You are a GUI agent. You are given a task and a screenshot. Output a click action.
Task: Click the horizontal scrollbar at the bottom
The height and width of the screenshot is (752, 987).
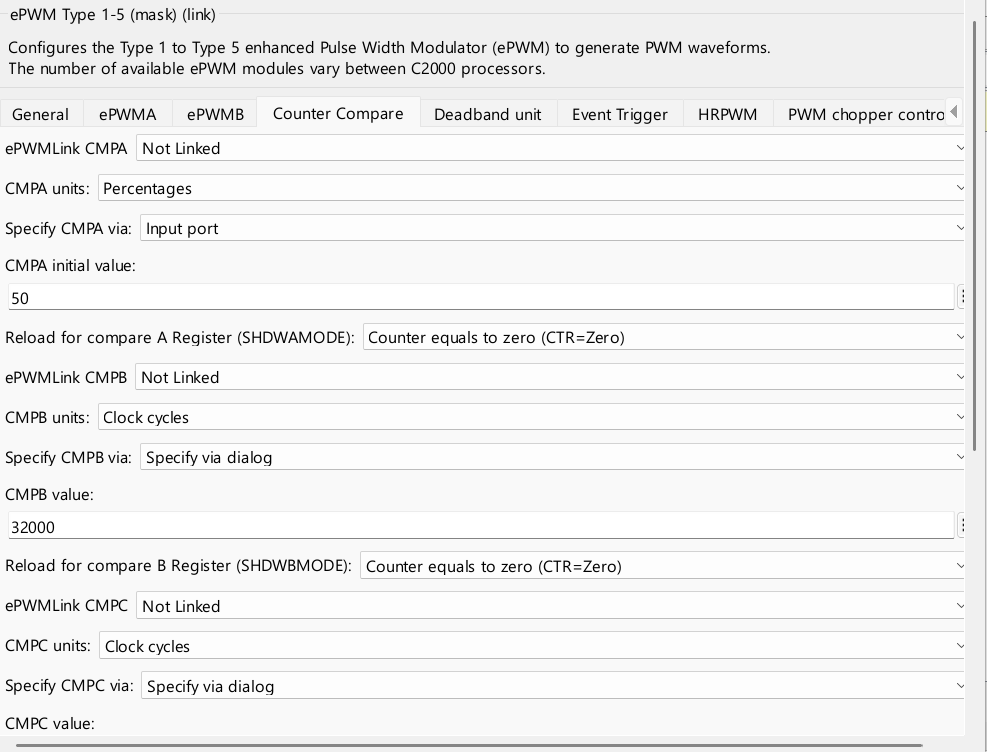[469, 746]
